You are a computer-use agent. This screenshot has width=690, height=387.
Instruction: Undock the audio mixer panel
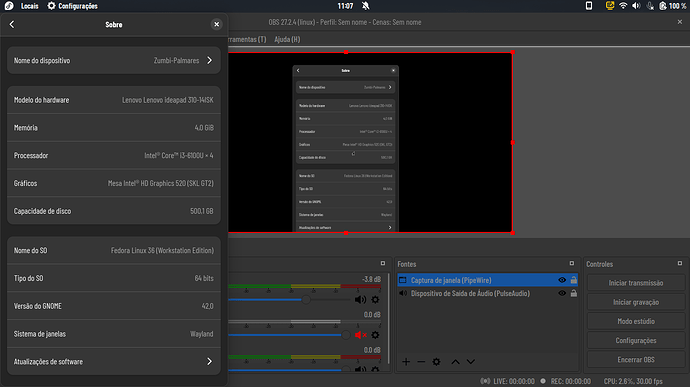point(383,263)
